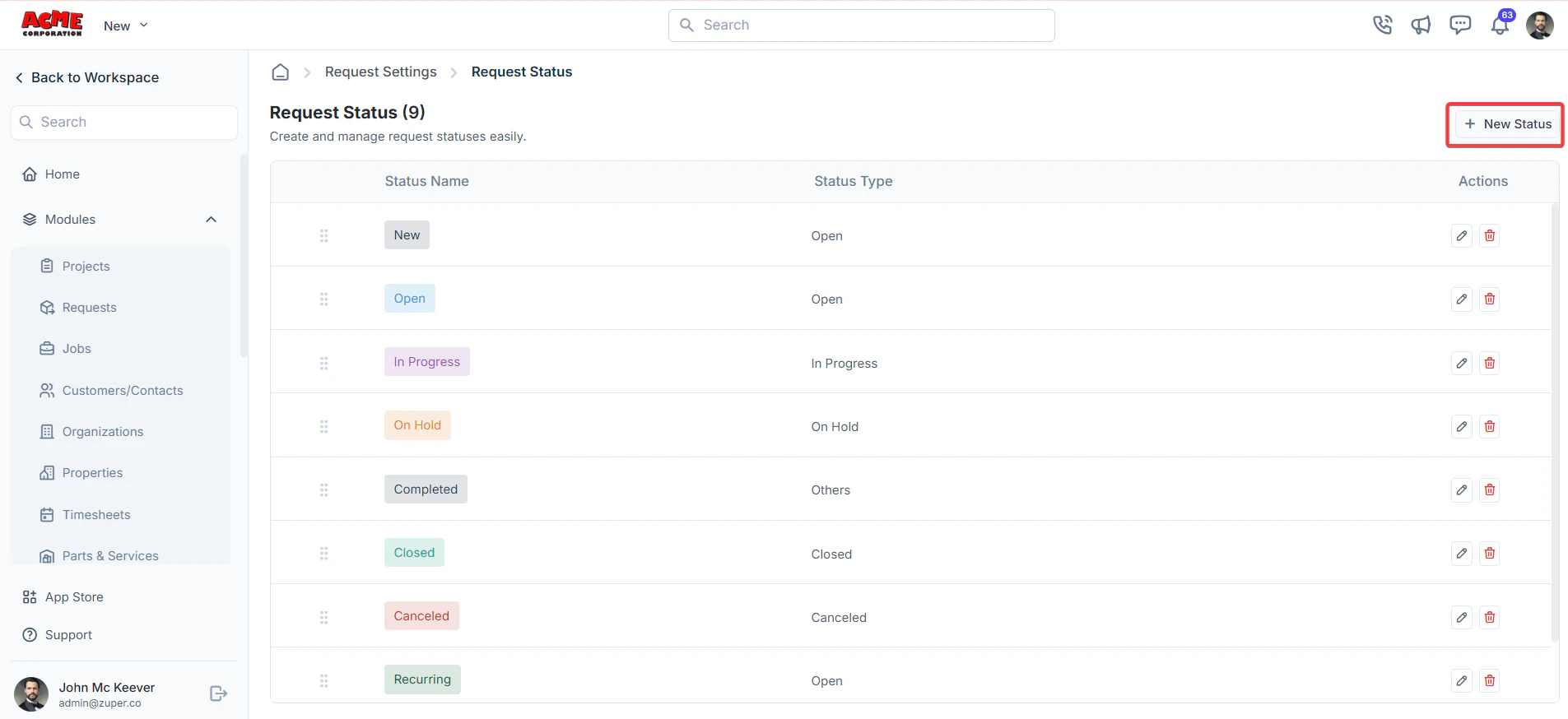Focus the sidebar Search field
1568x719 pixels.
pos(124,123)
